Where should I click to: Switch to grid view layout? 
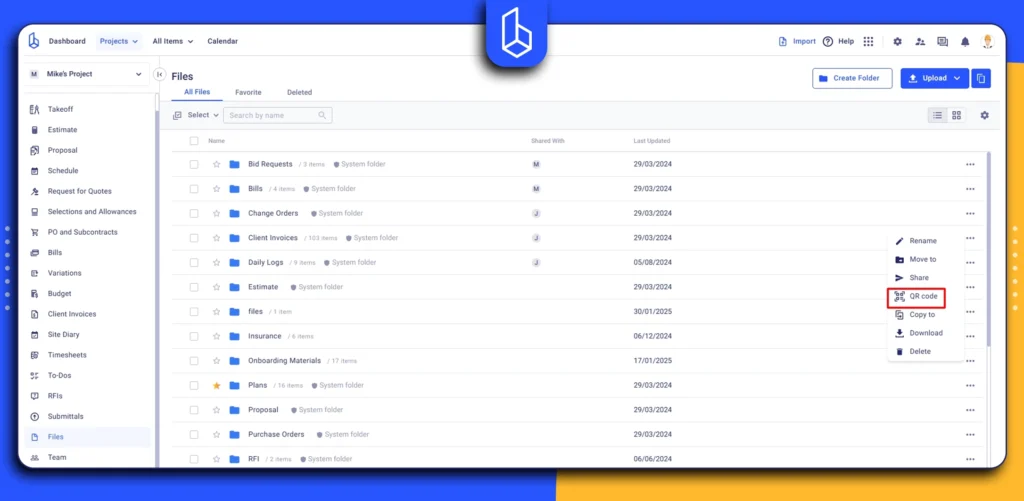(x=956, y=115)
